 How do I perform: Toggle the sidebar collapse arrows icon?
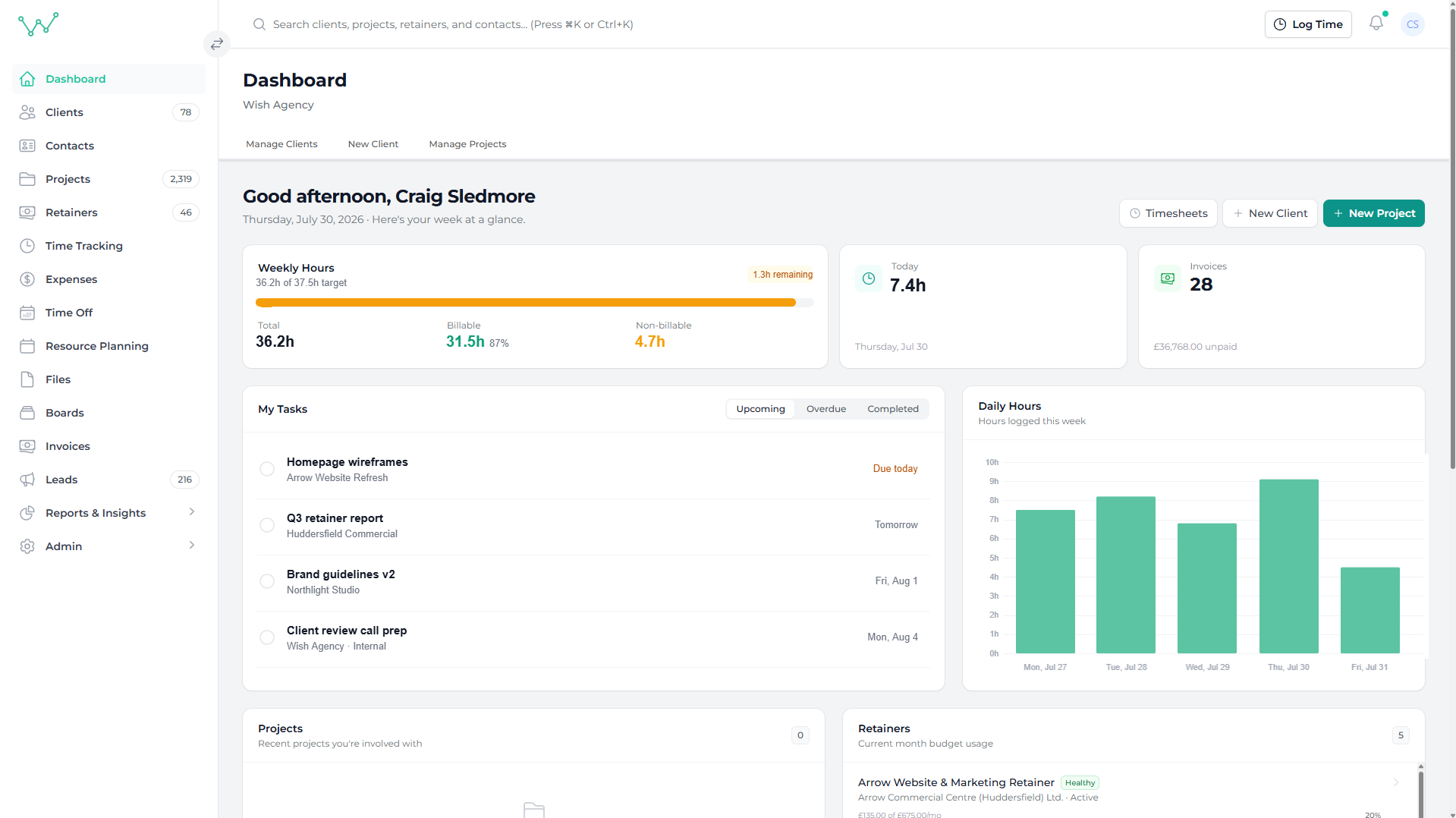pyautogui.click(x=217, y=44)
